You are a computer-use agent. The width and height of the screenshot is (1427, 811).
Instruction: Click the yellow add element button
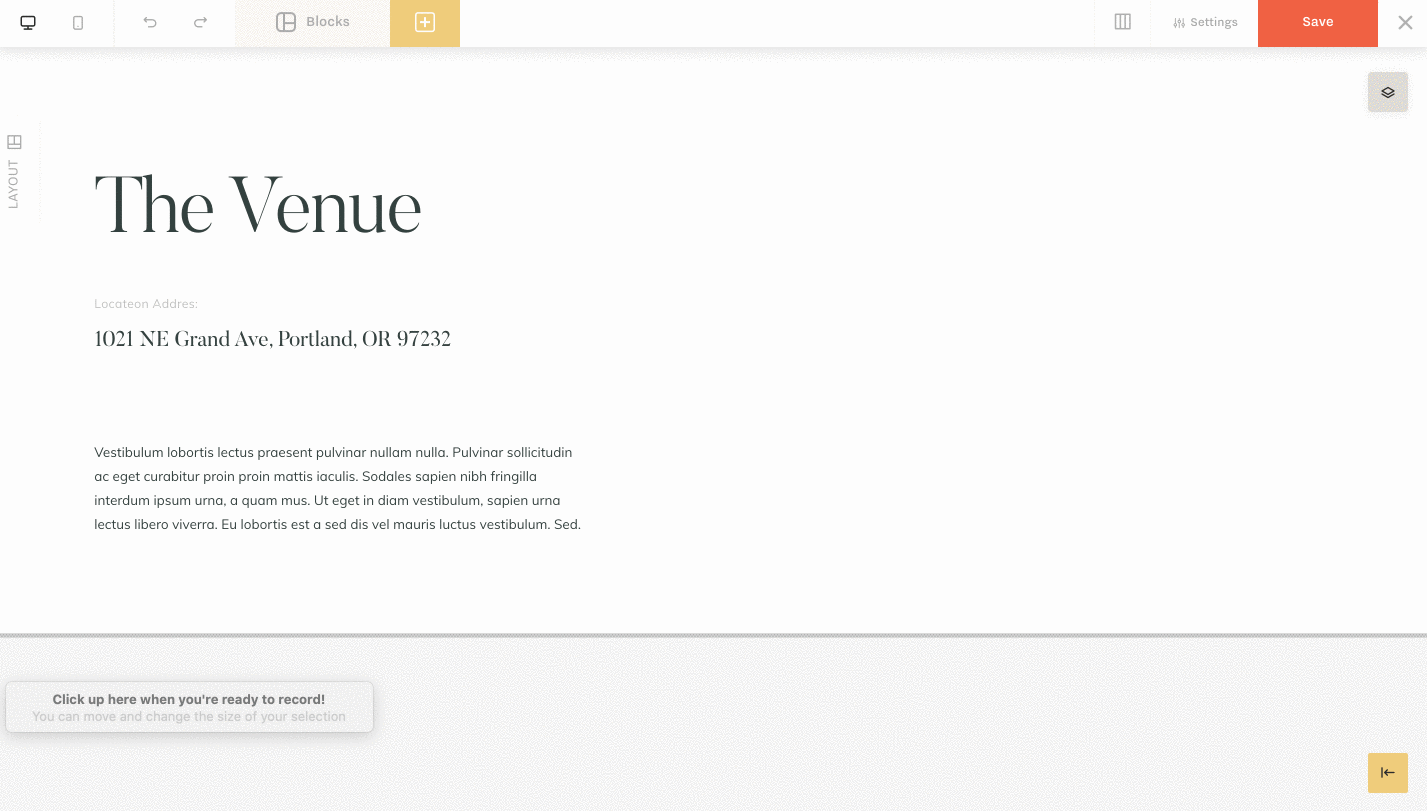coord(425,23)
